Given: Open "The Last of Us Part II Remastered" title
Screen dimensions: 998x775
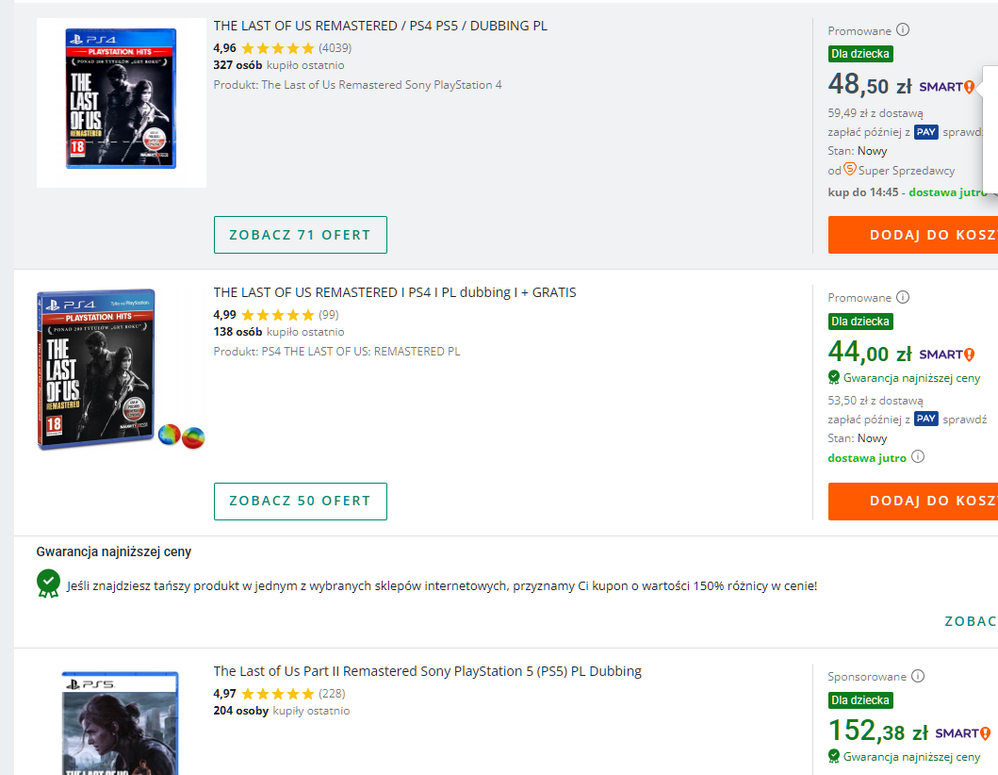Looking at the screenshot, I should pyautogui.click(x=427, y=671).
